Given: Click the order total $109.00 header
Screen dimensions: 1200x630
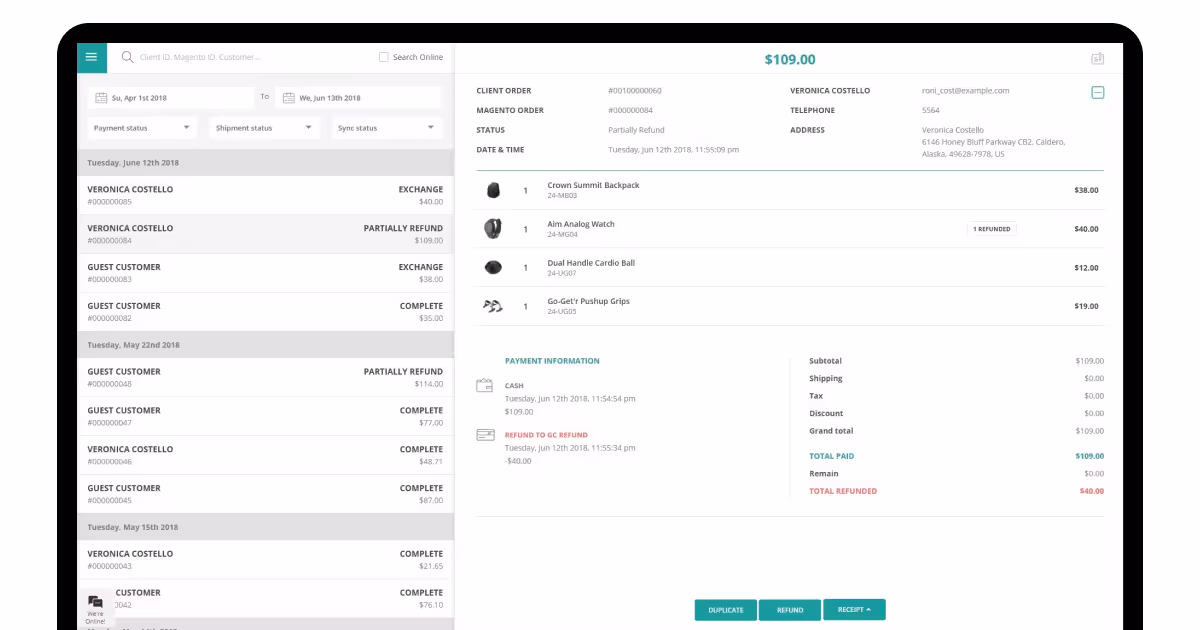Looking at the screenshot, I should coord(790,59).
